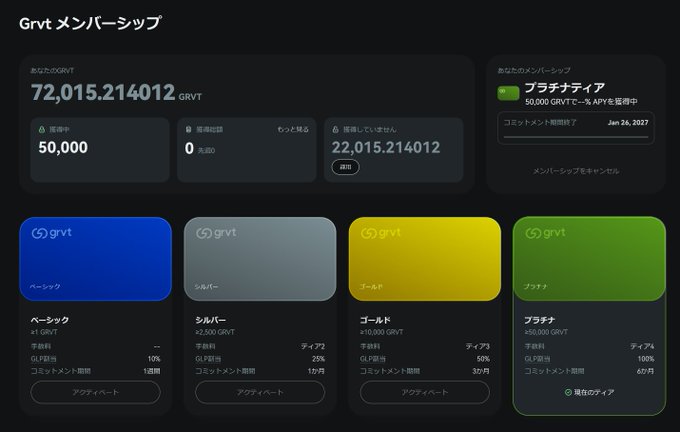Click the icon next to the 0 total label

[x=188, y=129]
